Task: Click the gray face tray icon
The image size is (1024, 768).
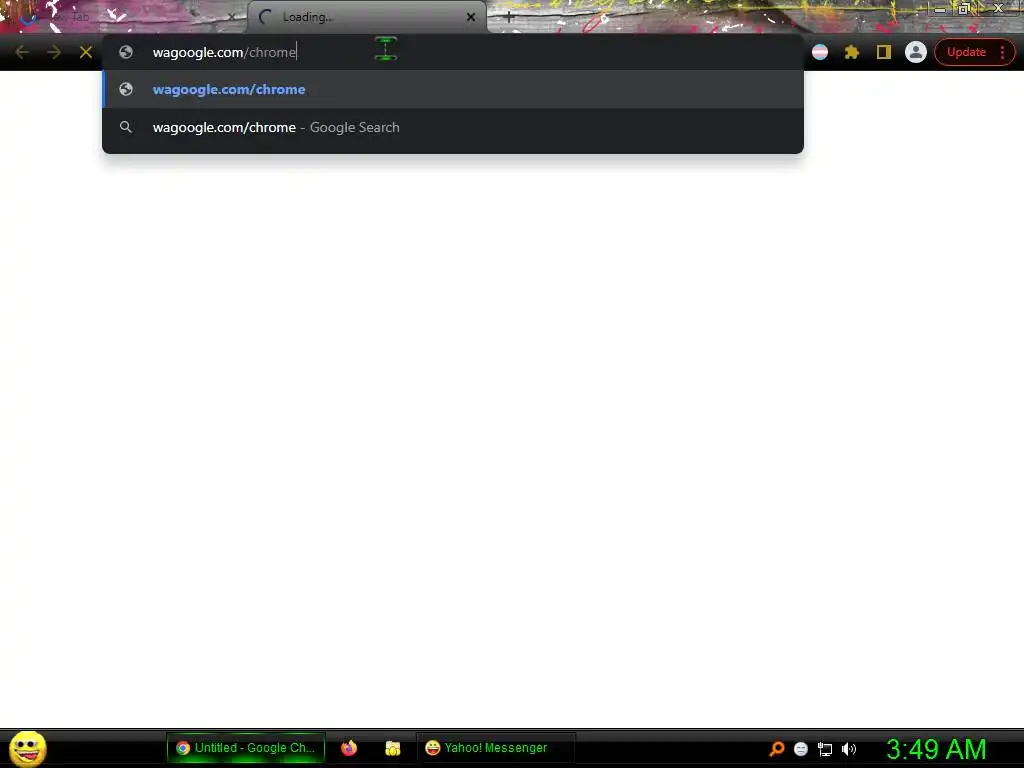Action: [x=801, y=749]
